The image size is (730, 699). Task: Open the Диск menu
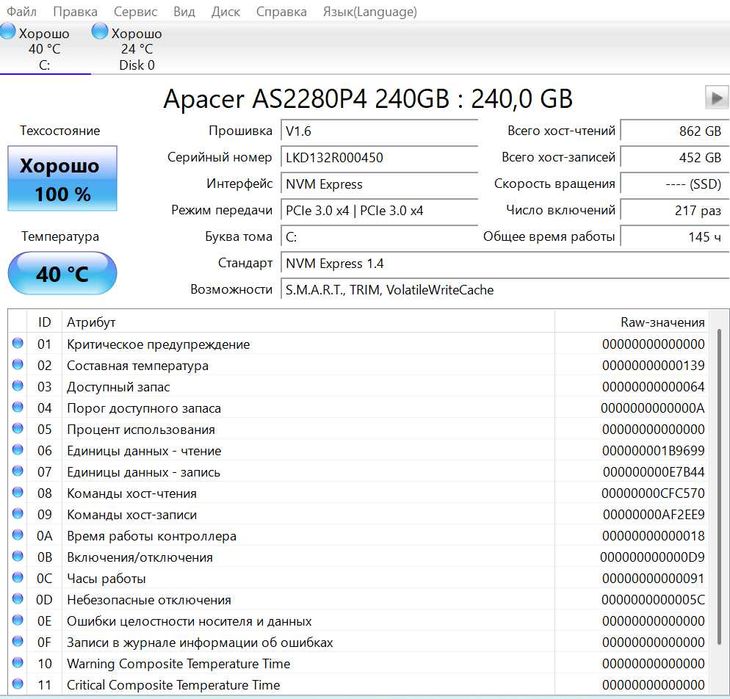tap(226, 12)
